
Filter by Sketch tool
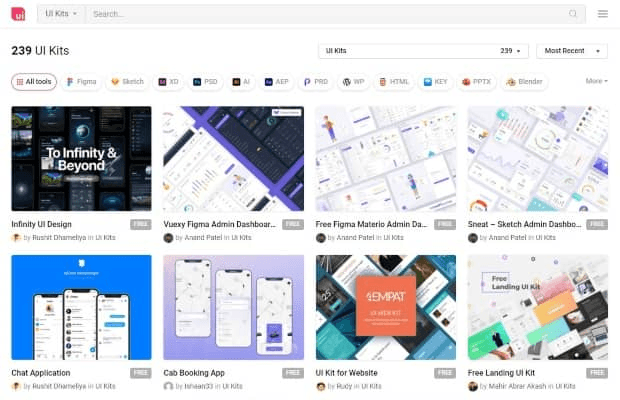127,82
